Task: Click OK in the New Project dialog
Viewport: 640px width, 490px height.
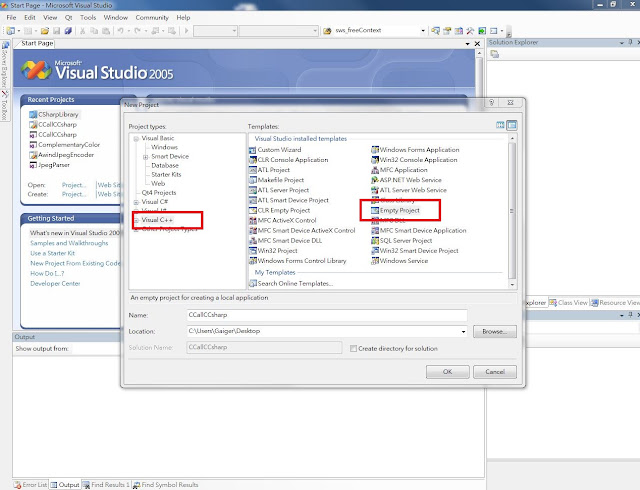Action: click(447, 372)
